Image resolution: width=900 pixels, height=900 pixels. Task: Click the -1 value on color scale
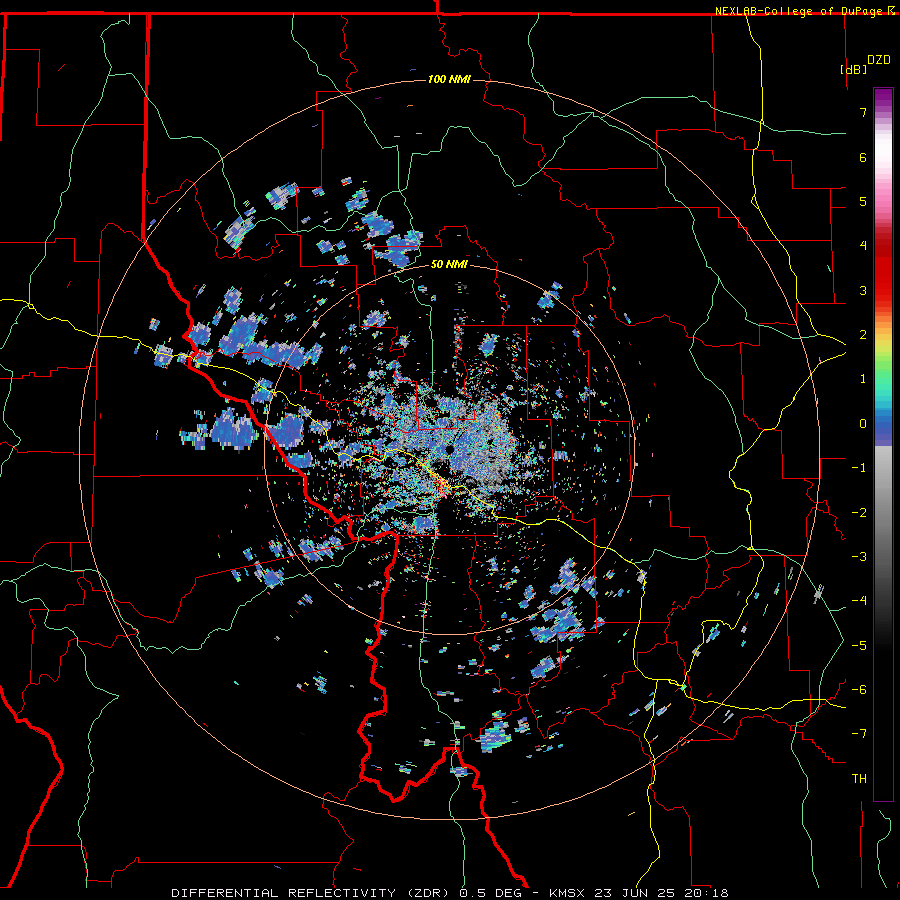(x=859, y=468)
